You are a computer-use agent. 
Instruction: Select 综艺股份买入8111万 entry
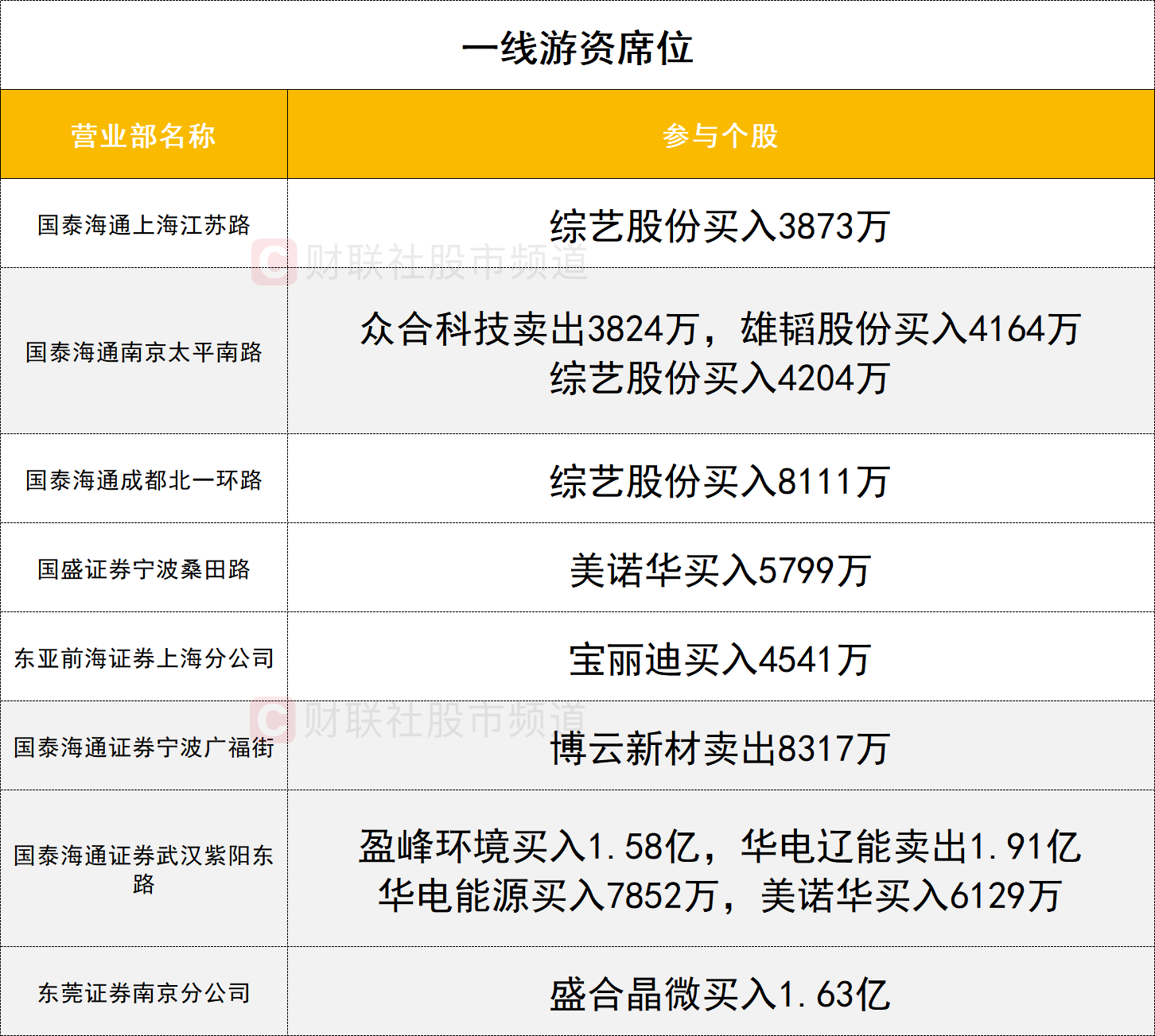click(x=720, y=482)
